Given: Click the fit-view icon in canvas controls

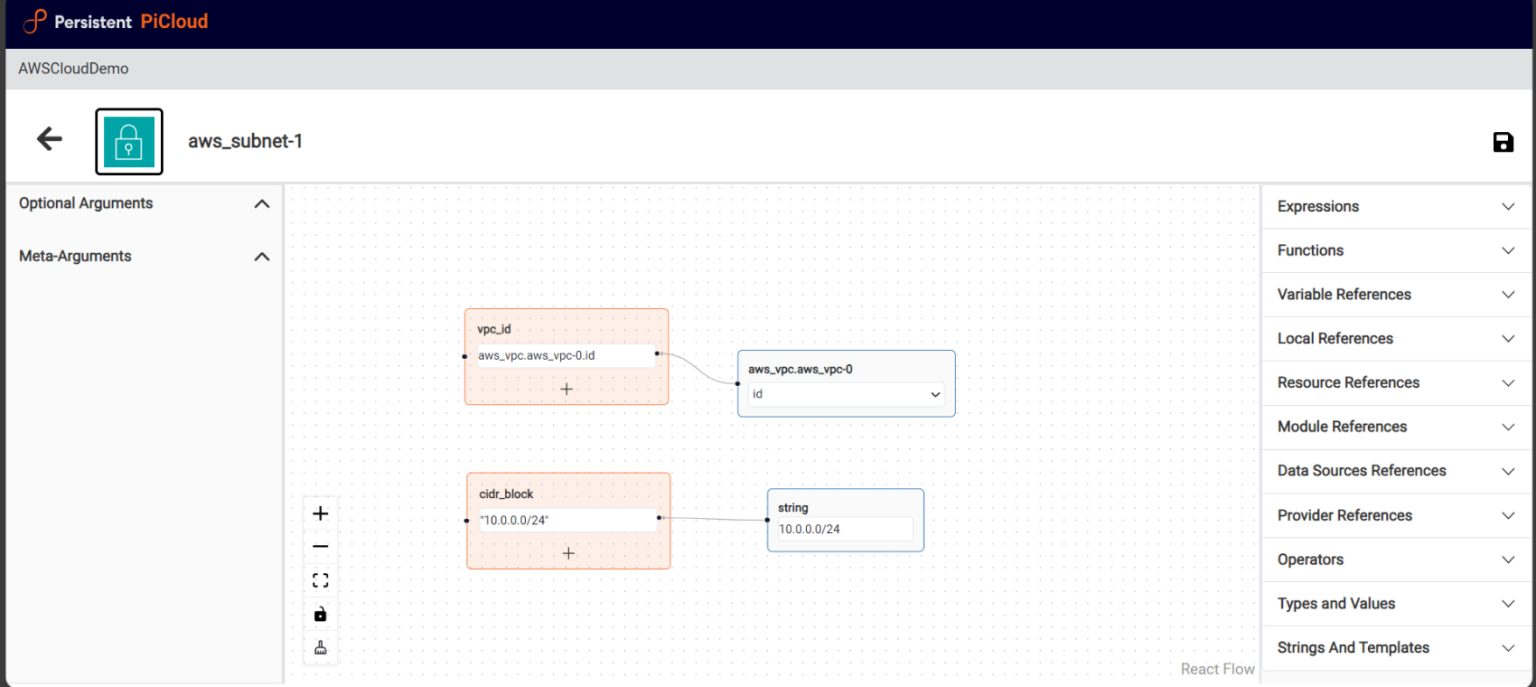Looking at the screenshot, I should (x=320, y=579).
